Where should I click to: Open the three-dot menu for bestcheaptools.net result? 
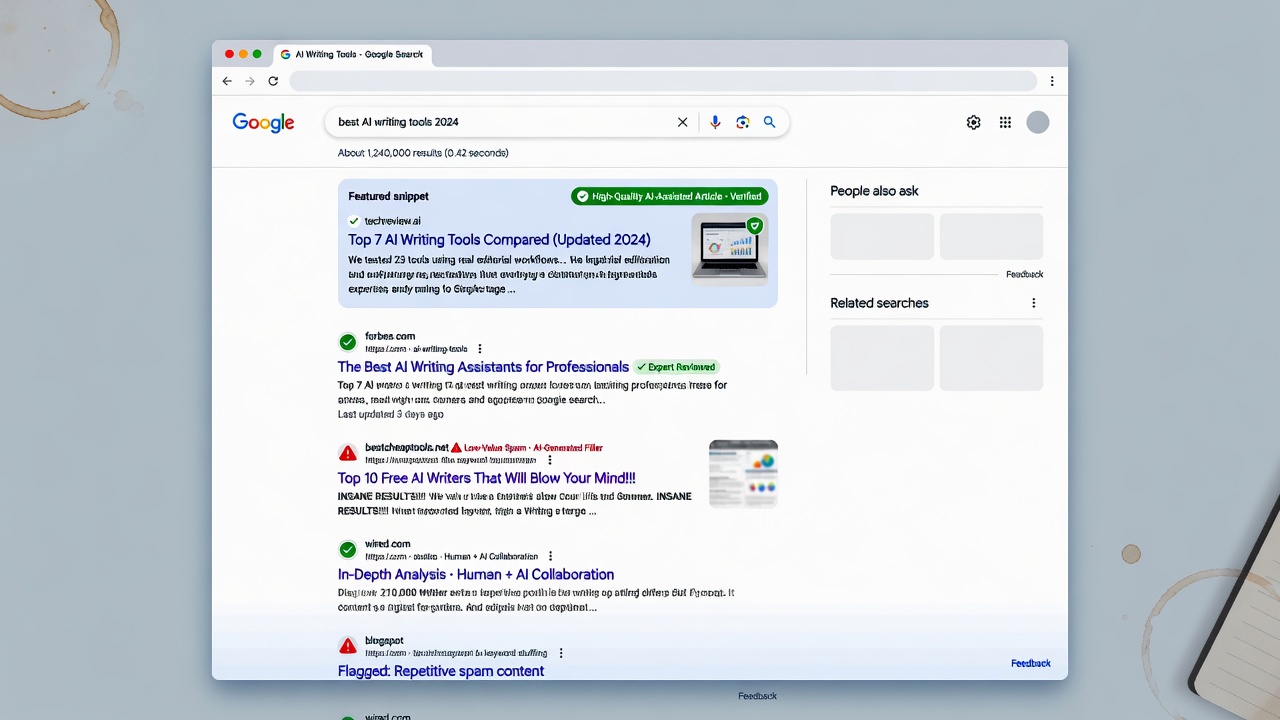tap(549, 460)
